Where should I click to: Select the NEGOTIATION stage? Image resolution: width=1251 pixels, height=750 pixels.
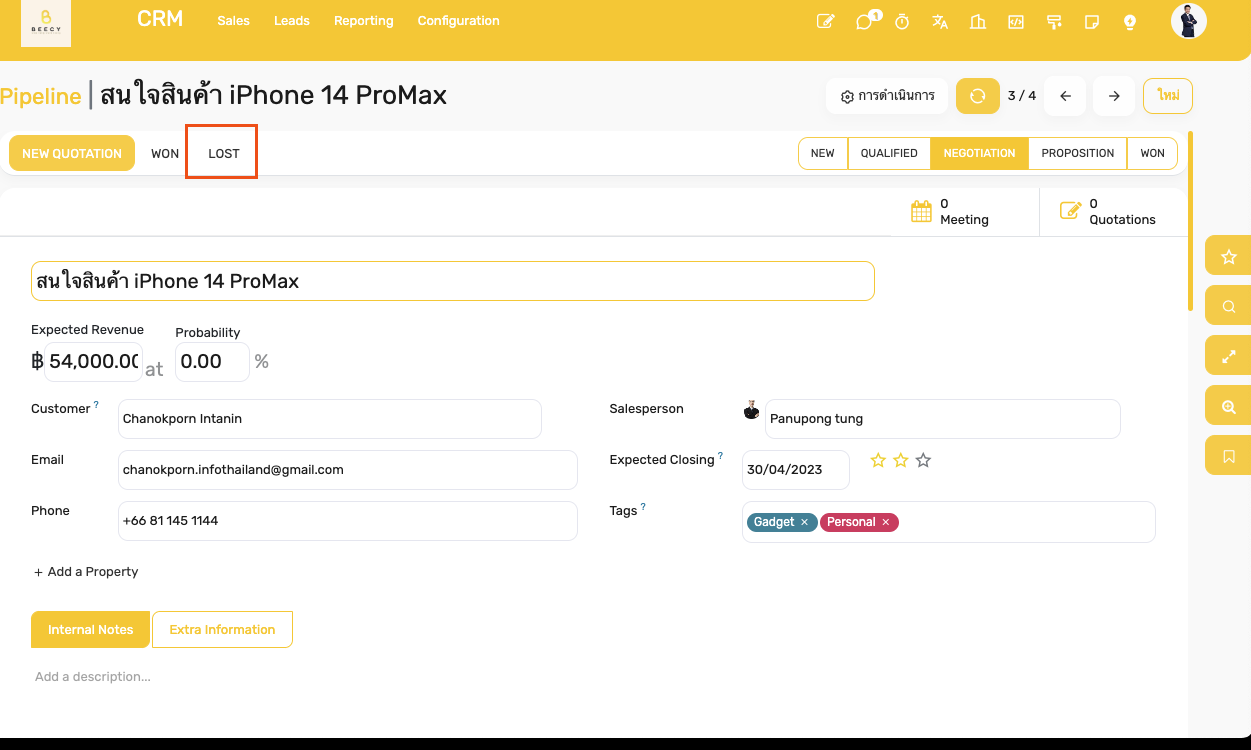[x=979, y=154]
